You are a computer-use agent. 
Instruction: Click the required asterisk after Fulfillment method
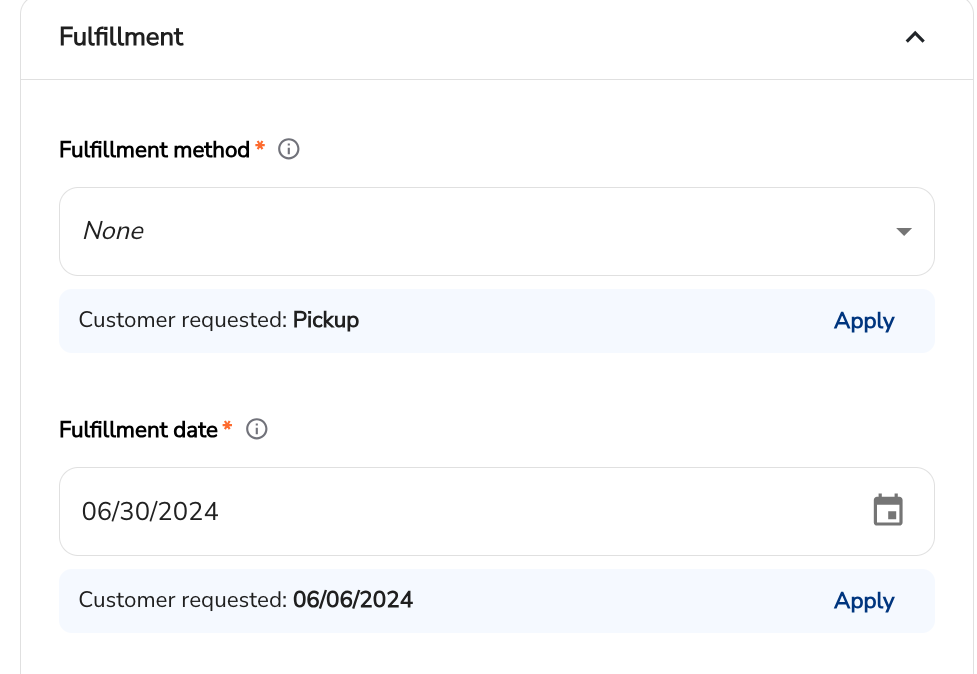(260, 146)
